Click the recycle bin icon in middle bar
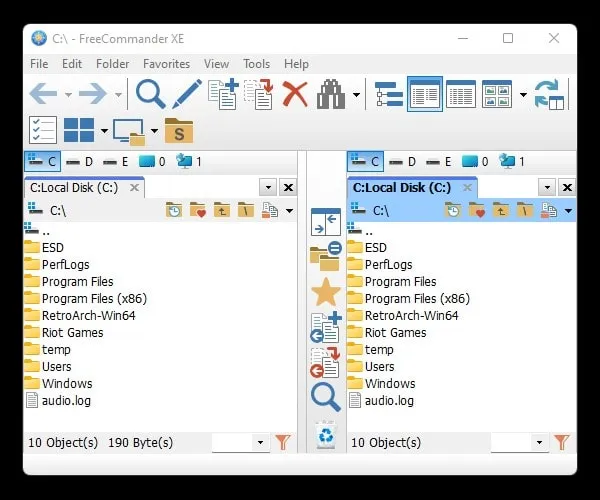Screen dimensions: 600x500 point(326,435)
